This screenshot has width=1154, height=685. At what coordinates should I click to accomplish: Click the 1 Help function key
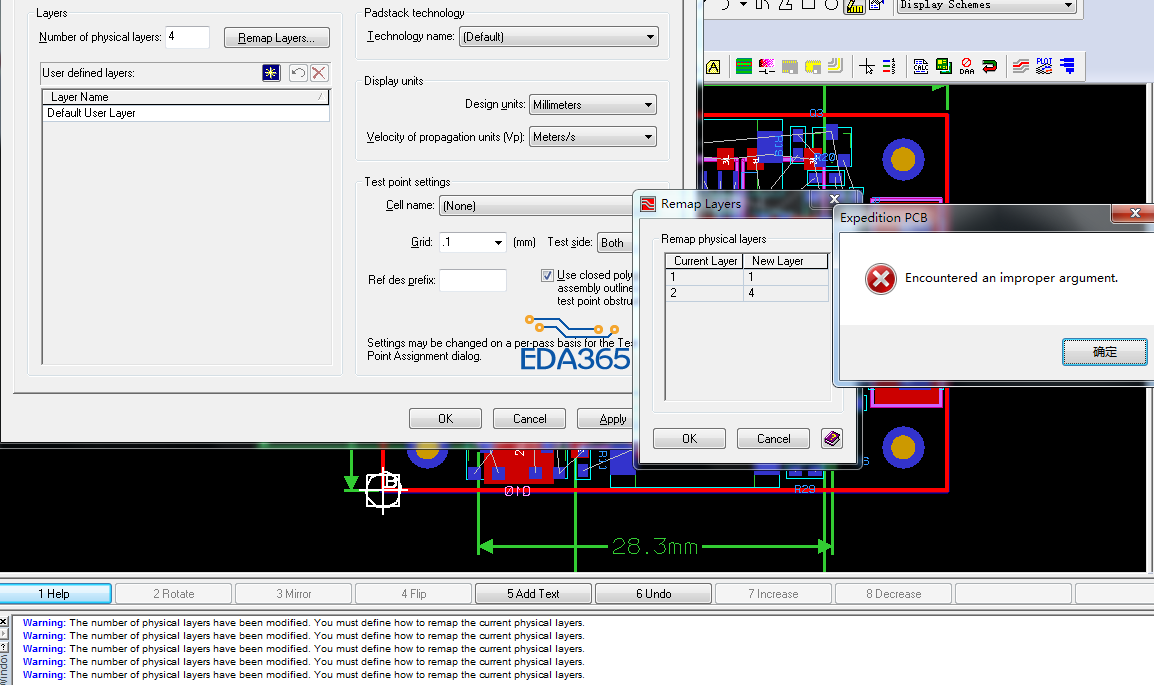55,594
